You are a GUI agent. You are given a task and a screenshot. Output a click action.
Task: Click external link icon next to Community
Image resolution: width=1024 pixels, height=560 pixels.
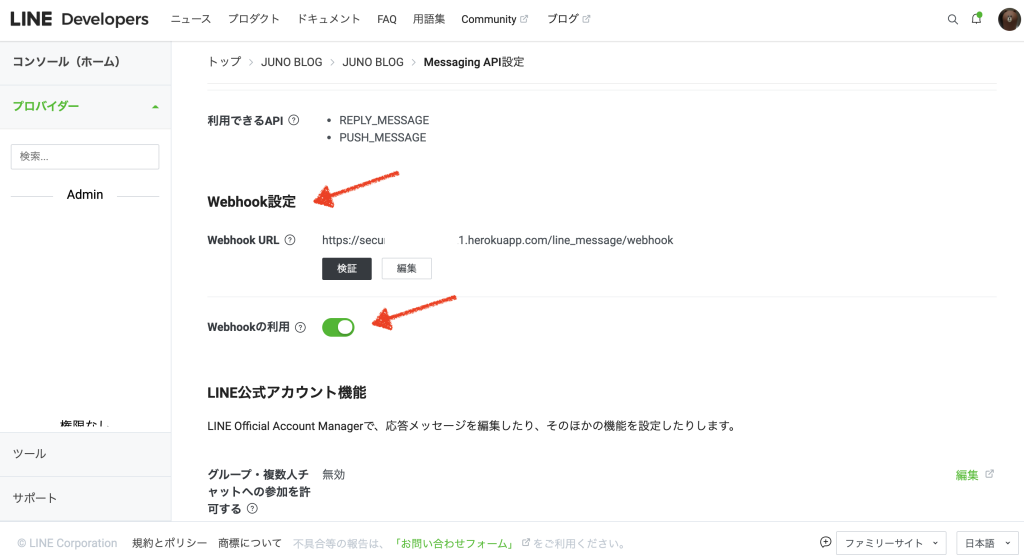524,19
